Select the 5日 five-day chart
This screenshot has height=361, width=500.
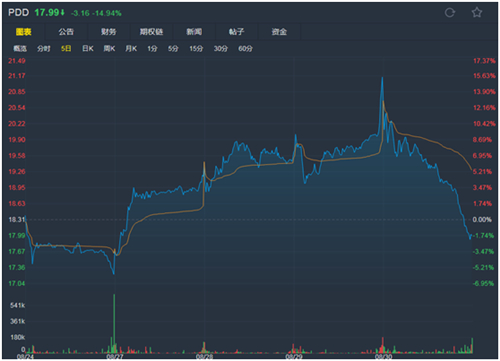click(x=66, y=49)
